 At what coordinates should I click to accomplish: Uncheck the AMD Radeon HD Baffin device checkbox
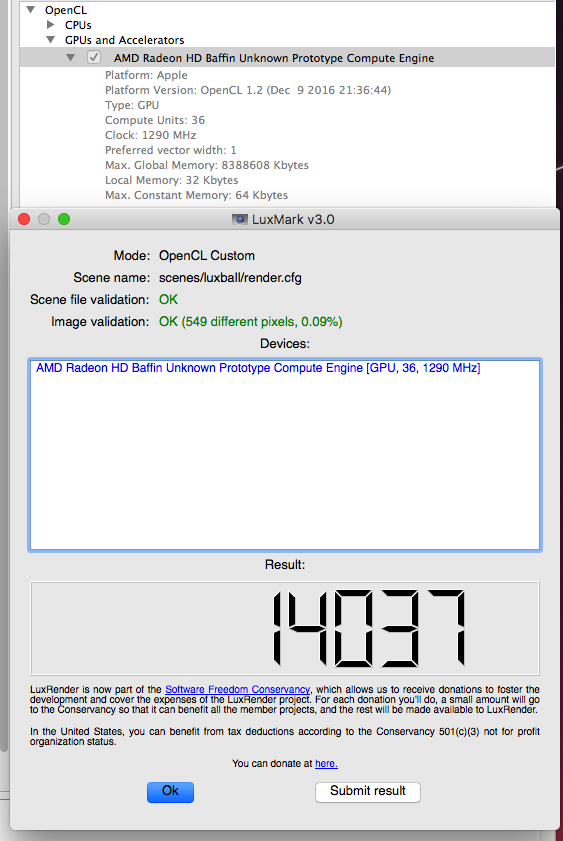click(94, 57)
